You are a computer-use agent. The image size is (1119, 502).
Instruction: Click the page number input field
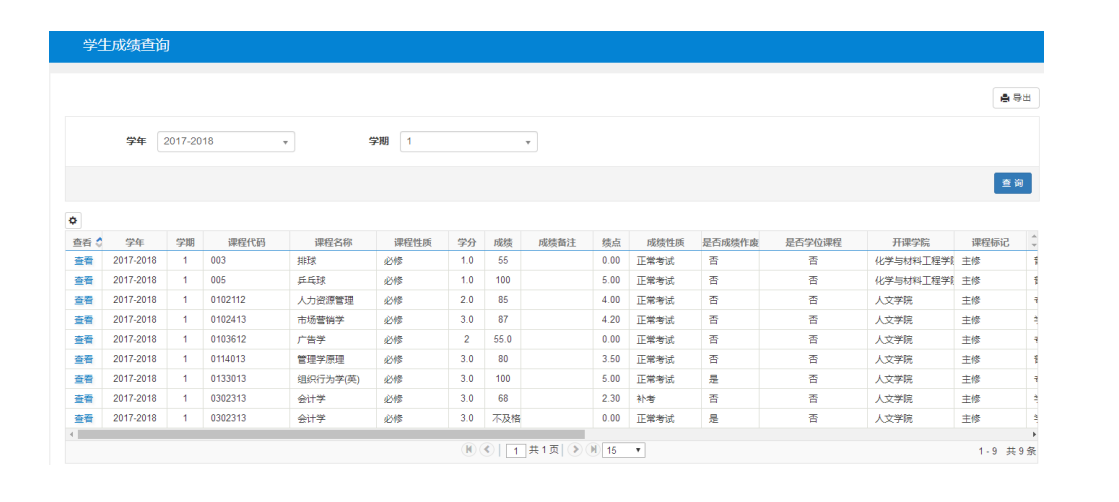coord(516,451)
